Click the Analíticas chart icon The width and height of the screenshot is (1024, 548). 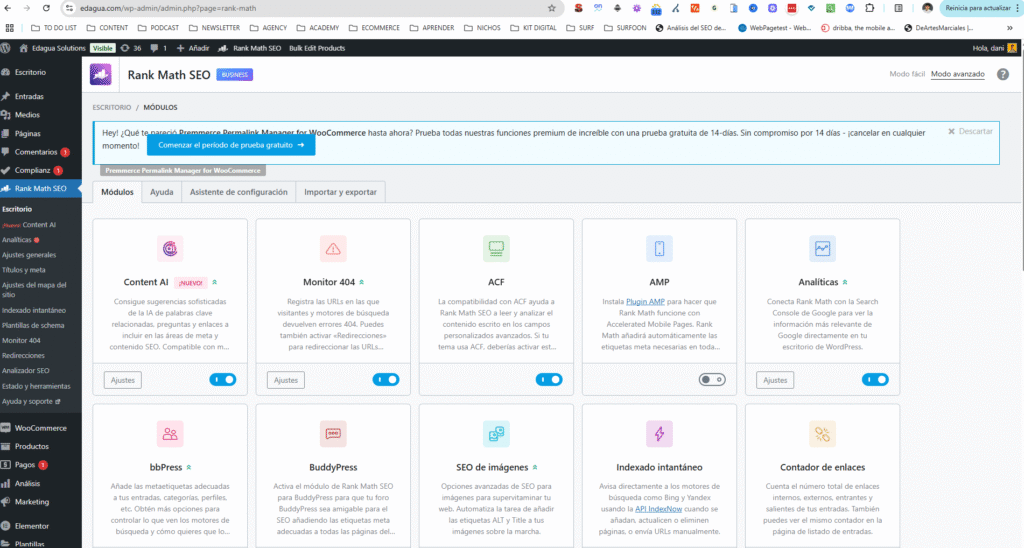coord(822,249)
